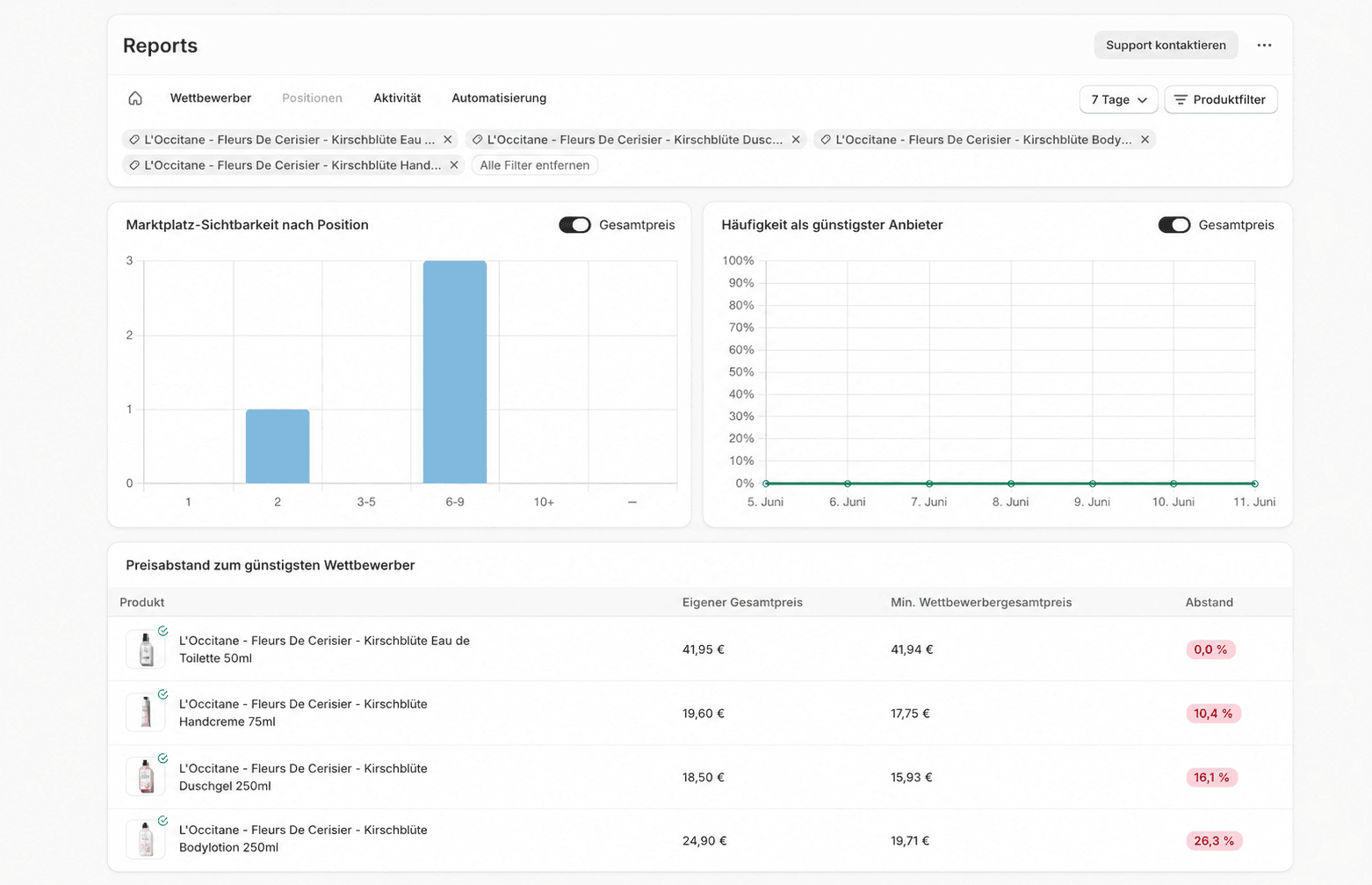The height and width of the screenshot is (885, 1372).
Task: Click the own price 18,50 €
Action: 704,777
